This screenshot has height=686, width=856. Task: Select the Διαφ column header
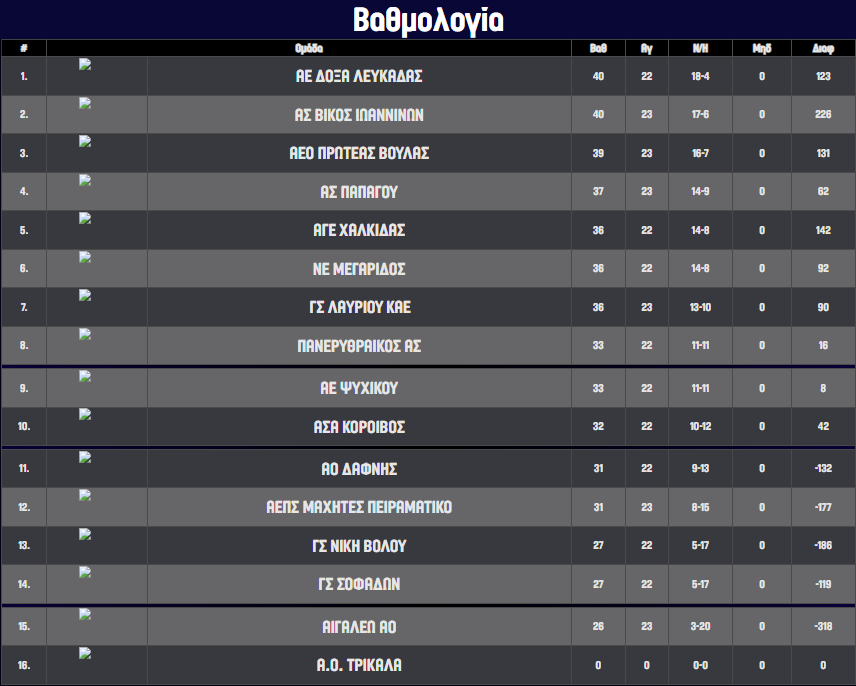tap(823, 48)
